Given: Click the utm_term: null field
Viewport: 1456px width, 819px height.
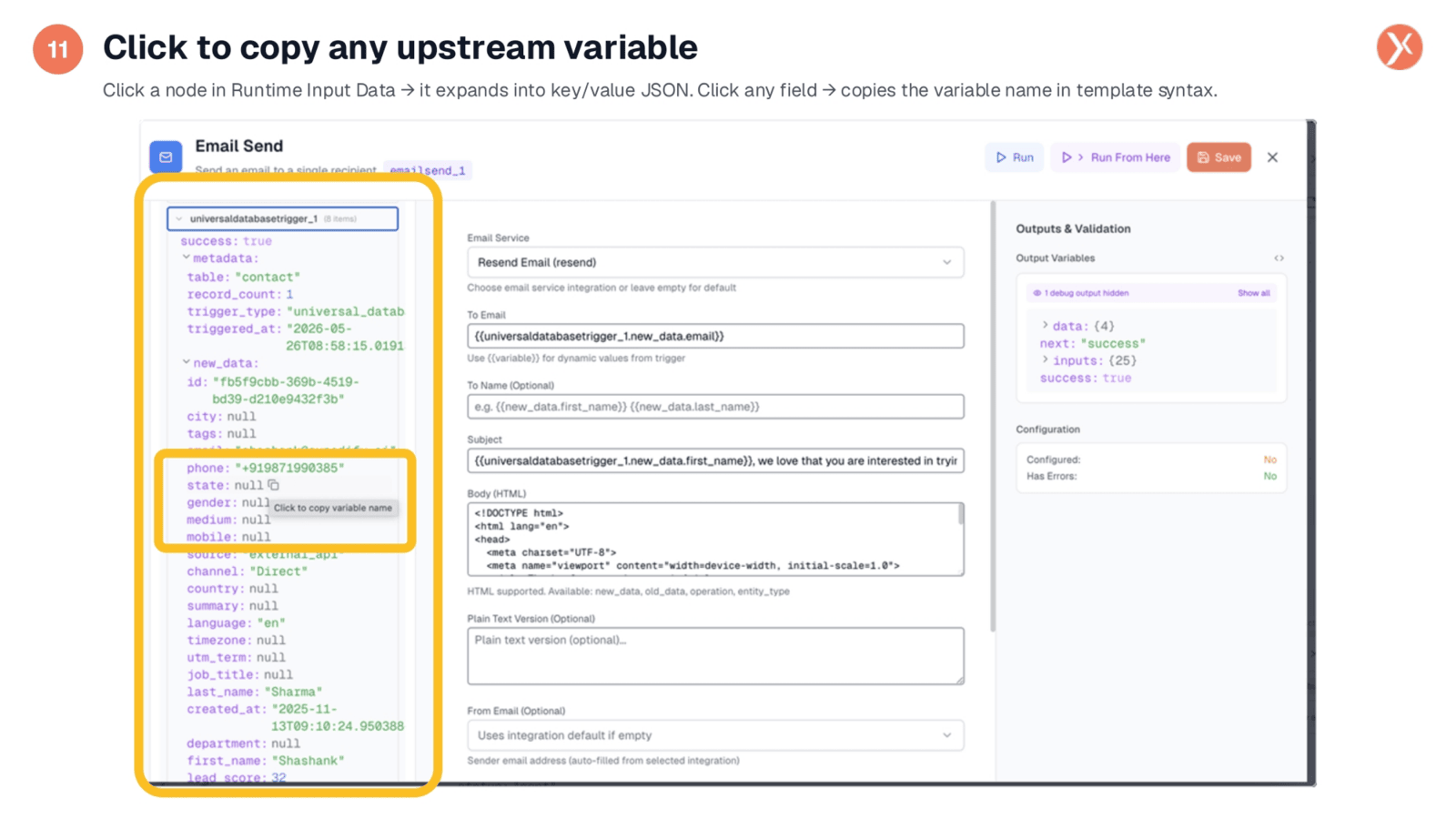Looking at the screenshot, I should 236,658.
